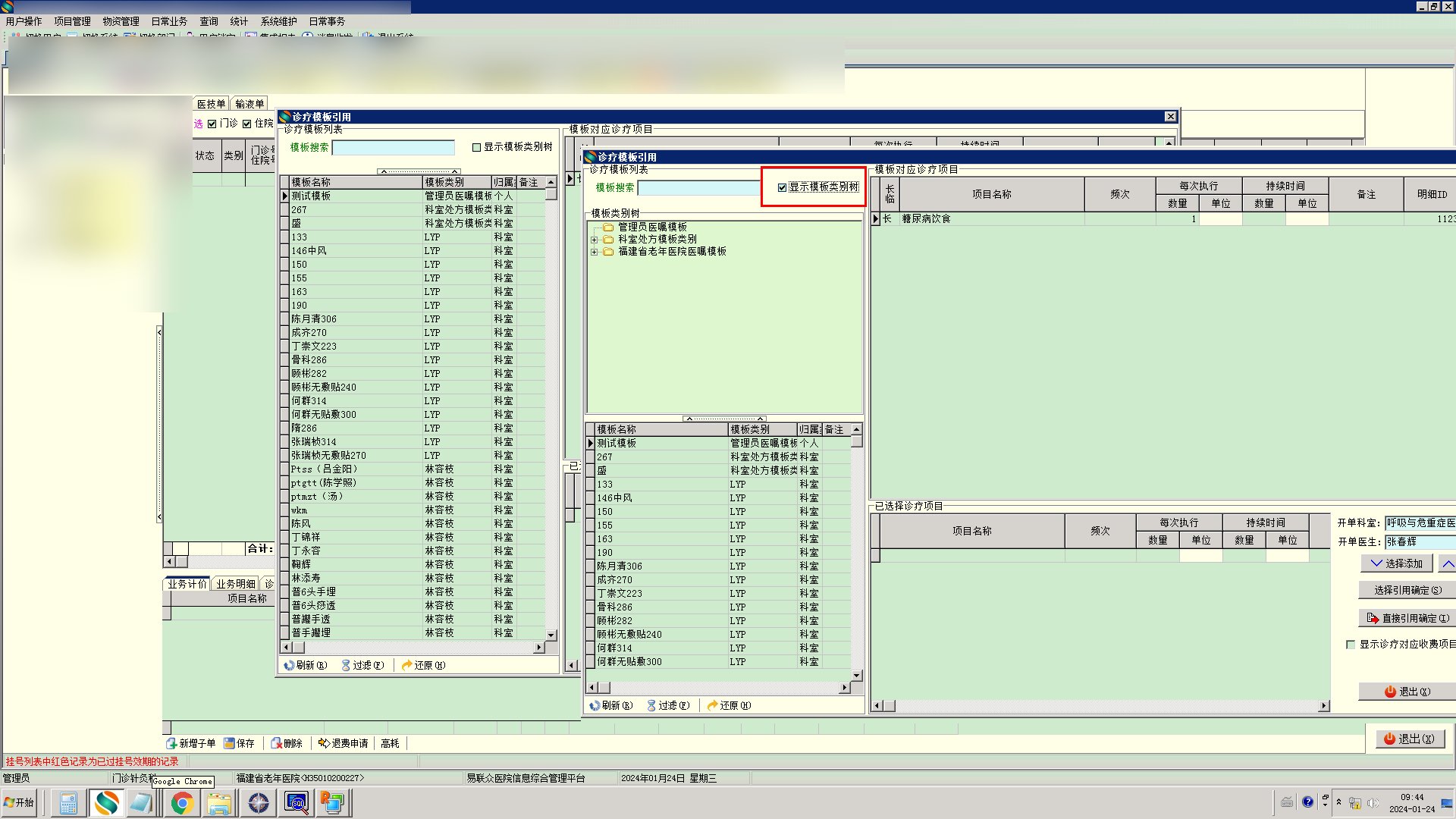This screenshot has height=819, width=1456.
Task: Click the 保存 save icon
Action: click(229, 743)
